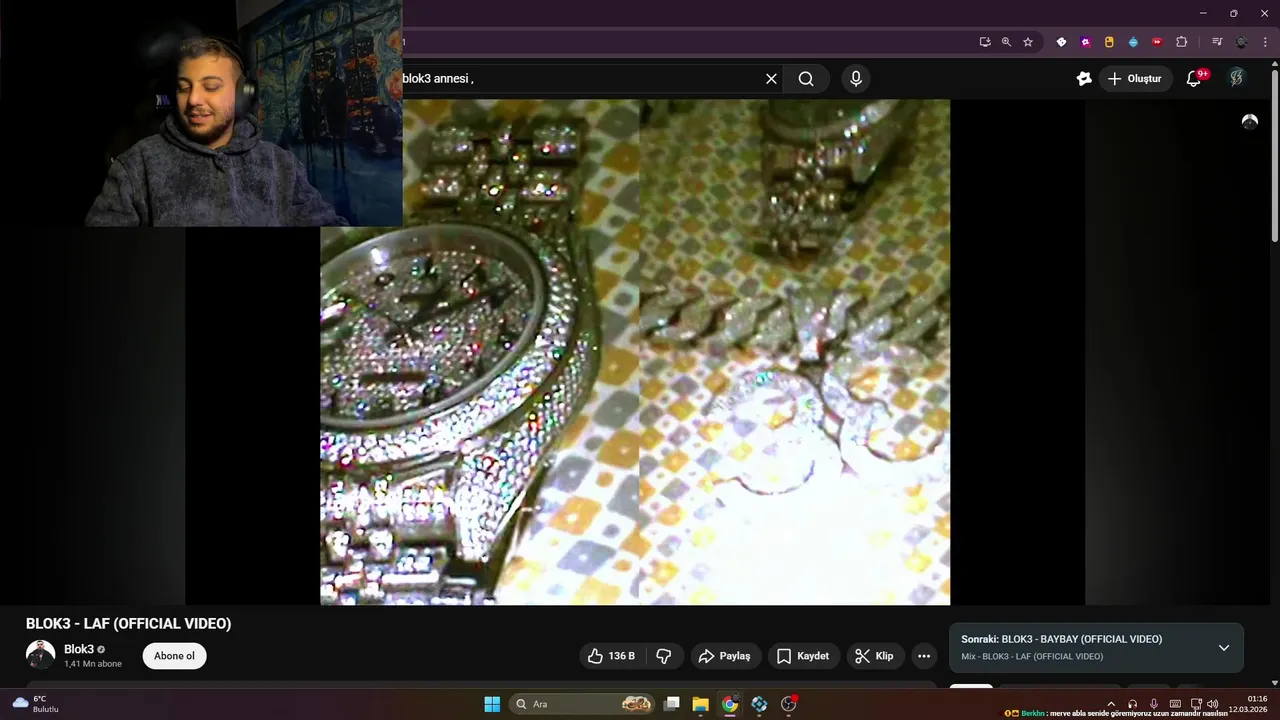Open the Chrome three-dot menu
The width and height of the screenshot is (1280, 720).
(x=1265, y=42)
